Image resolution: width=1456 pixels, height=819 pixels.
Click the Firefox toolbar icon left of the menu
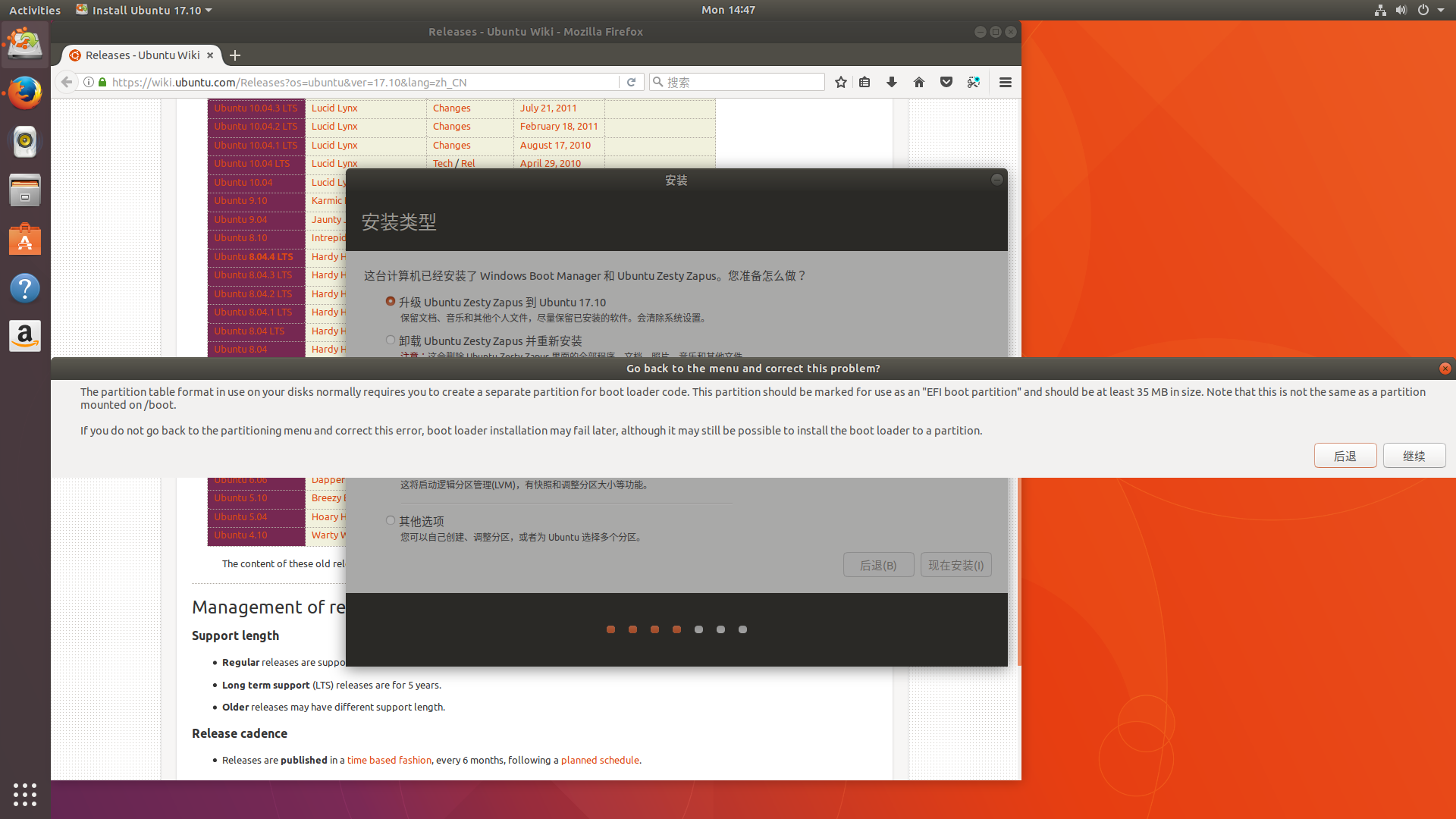click(974, 82)
